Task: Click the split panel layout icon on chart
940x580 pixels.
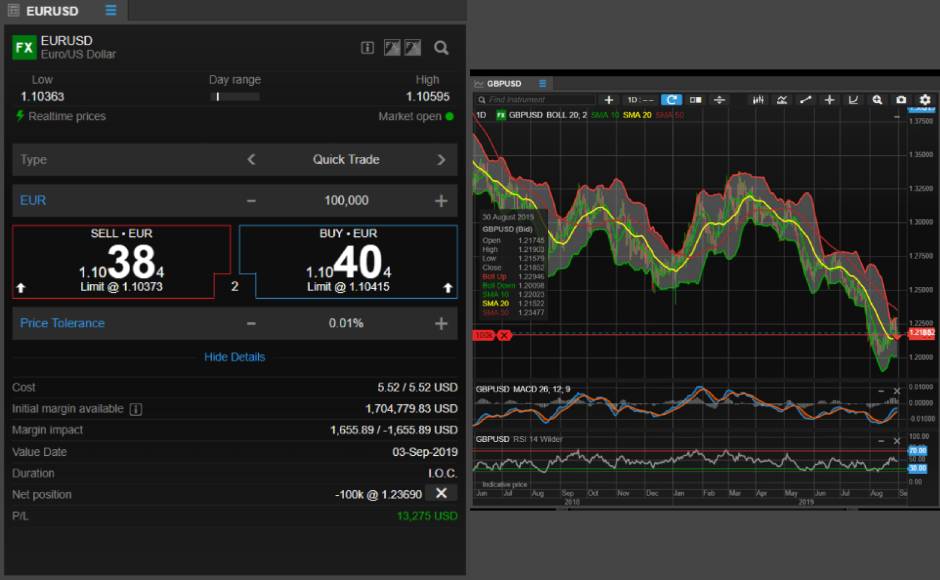Action: (x=695, y=100)
